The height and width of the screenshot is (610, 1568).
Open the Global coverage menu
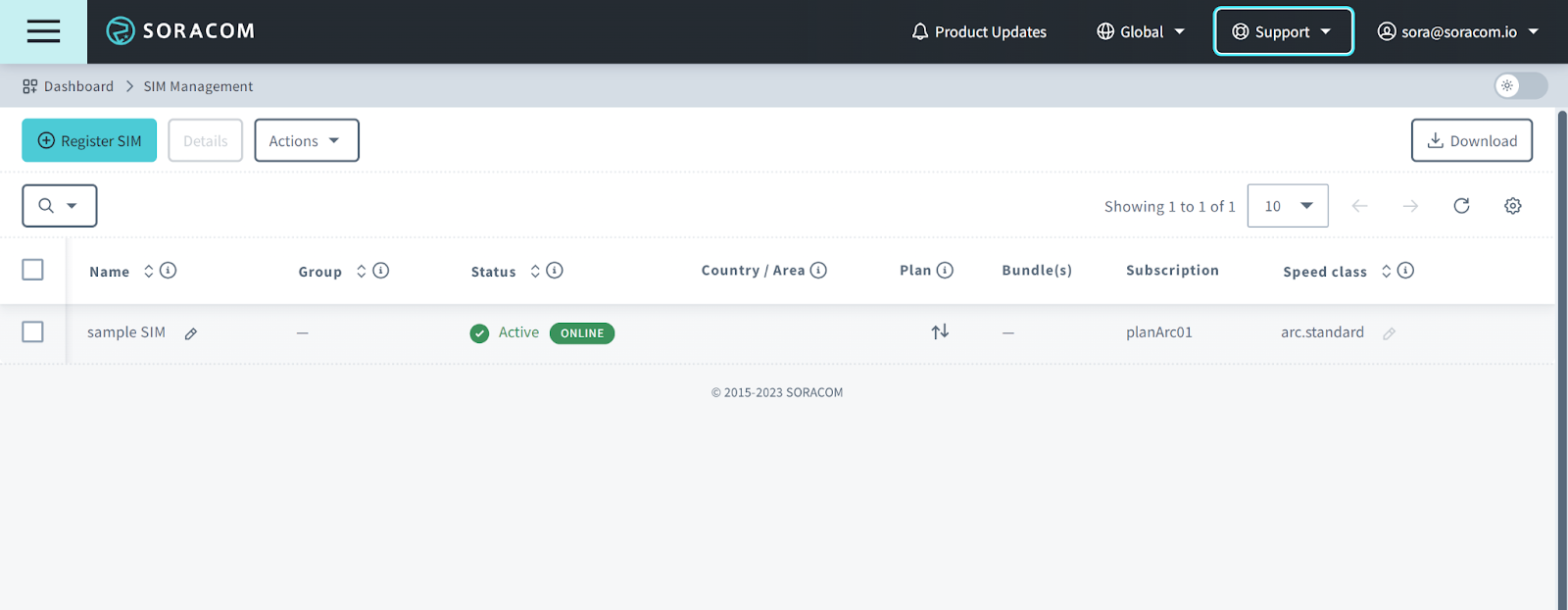tap(1141, 31)
